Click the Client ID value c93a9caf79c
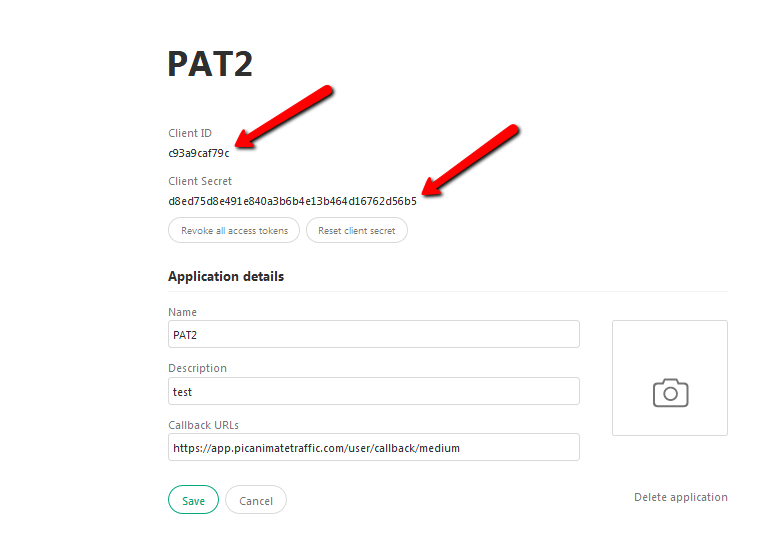The height and width of the screenshot is (546, 768). 199,153
